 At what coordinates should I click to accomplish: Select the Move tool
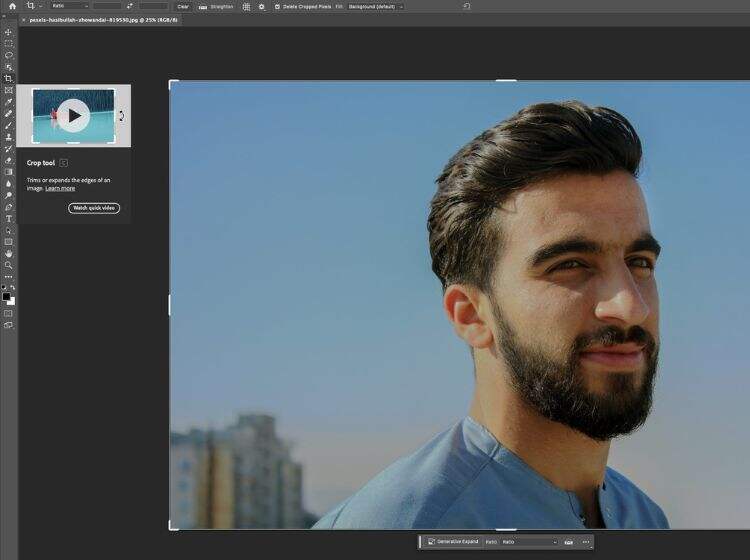pyautogui.click(x=9, y=32)
